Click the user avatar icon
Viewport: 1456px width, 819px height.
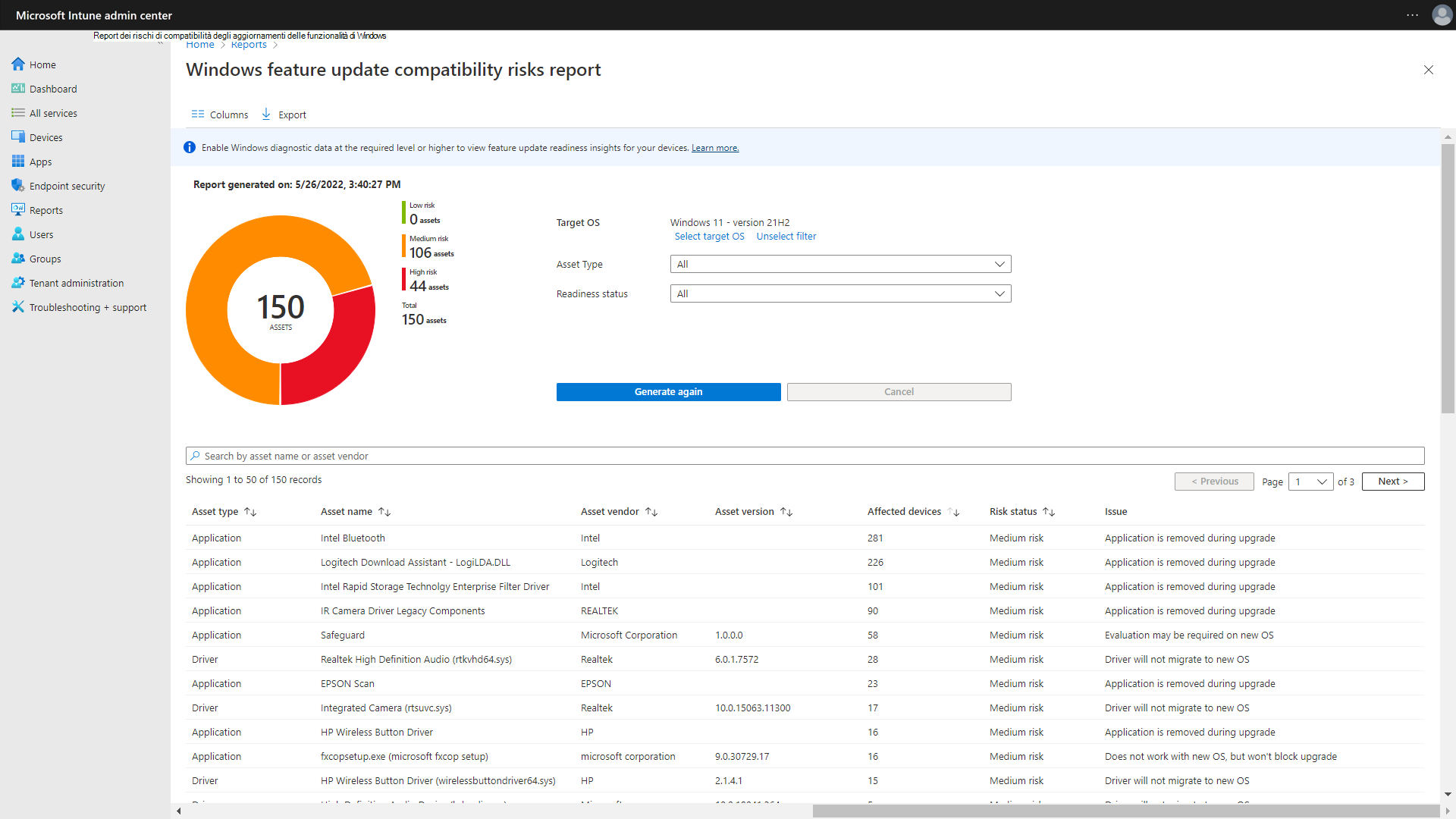coord(1442,15)
